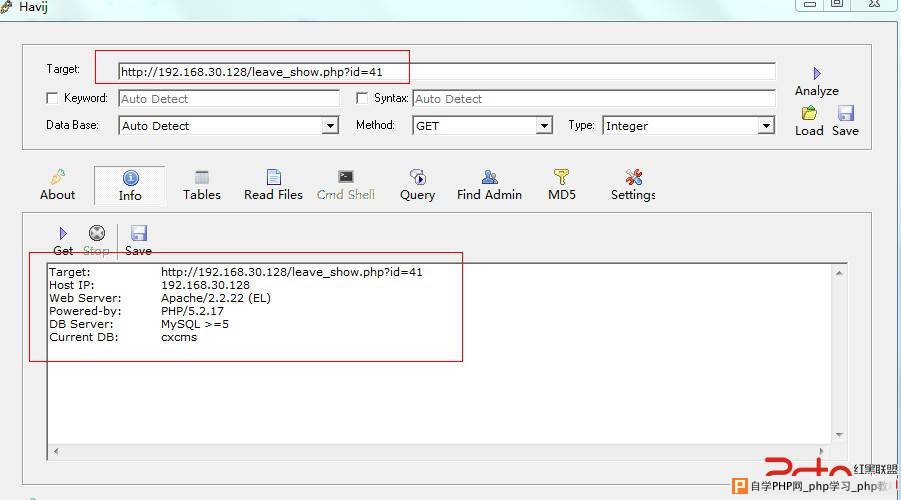The height and width of the screenshot is (500, 901).
Task: Open the Query section
Action: tap(417, 185)
